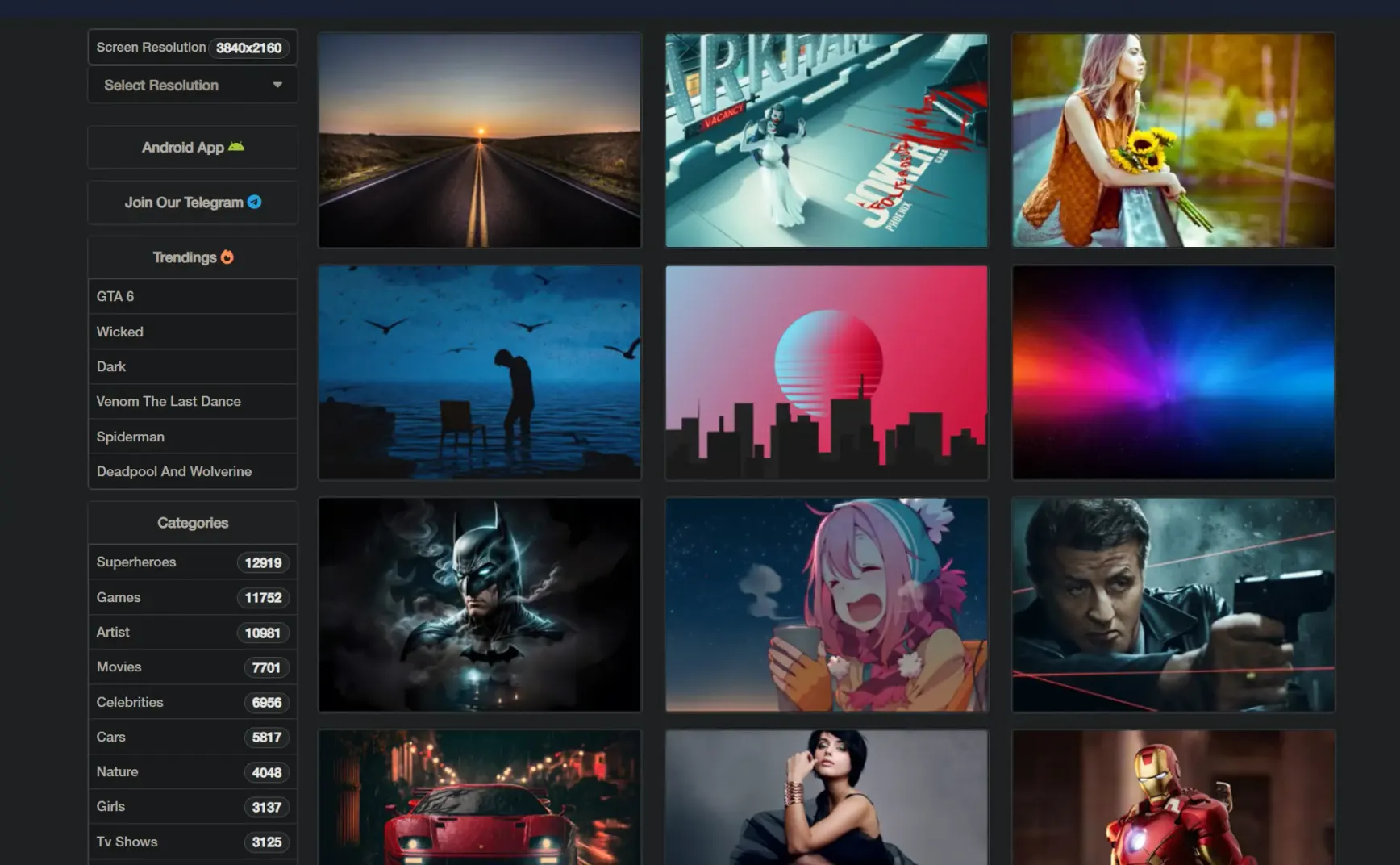Click the Movies count badge 7701
The height and width of the screenshot is (865, 1400).
pyautogui.click(x=266, y=667)
